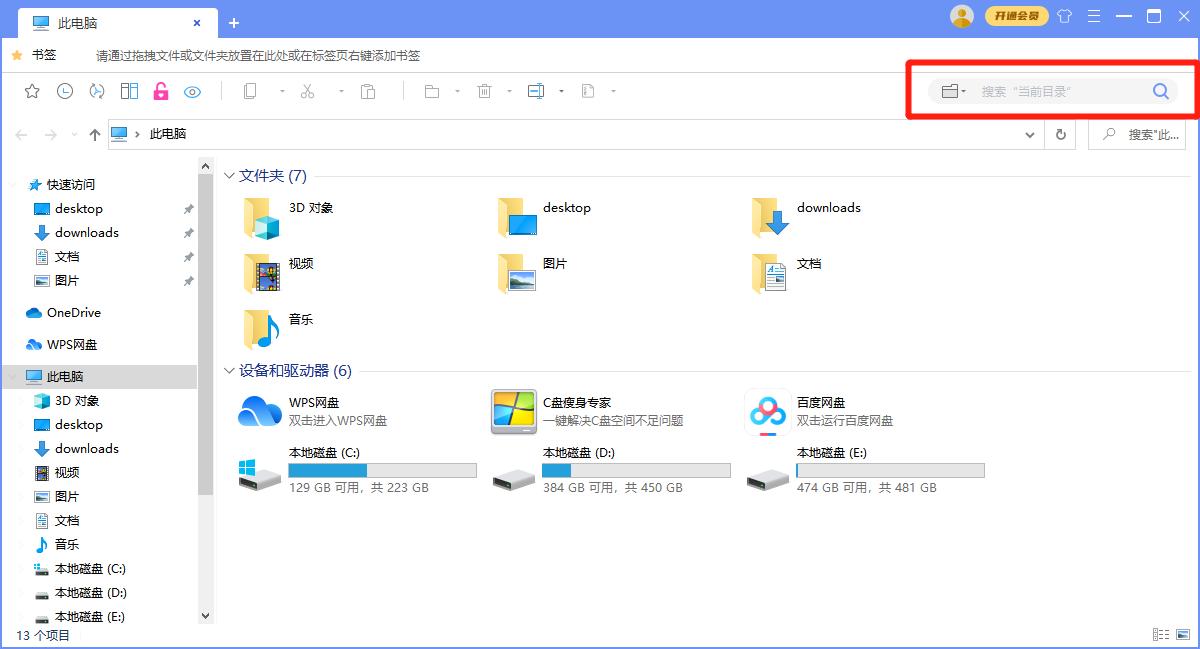
Task: Collapse the 设备和驱动器 (6) section
Action: click(229, 370)
